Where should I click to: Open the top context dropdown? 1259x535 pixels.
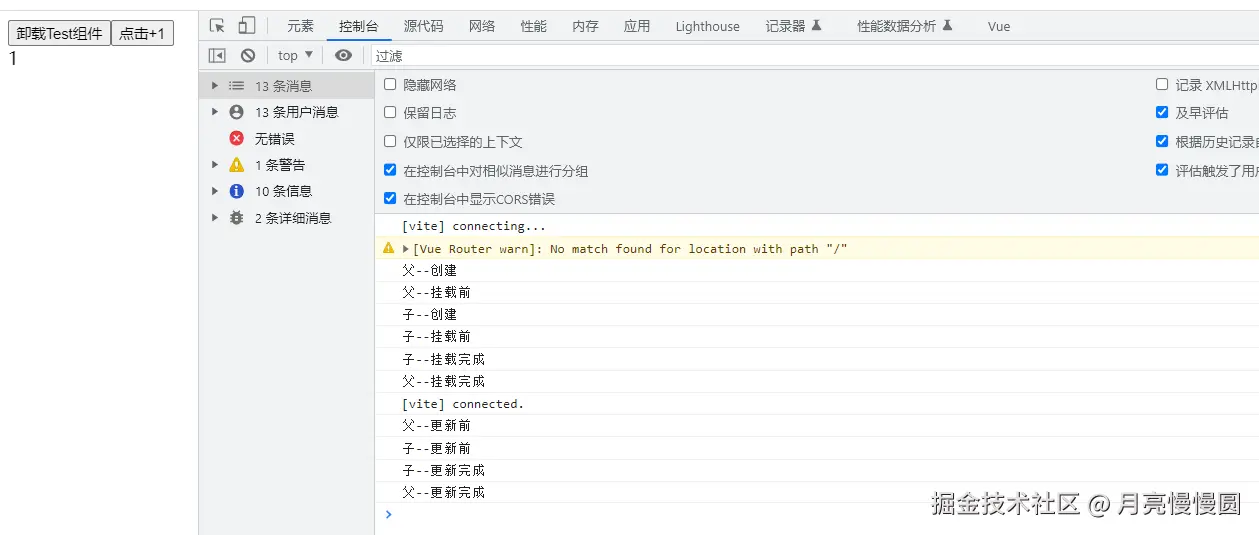tap(295, 55)
